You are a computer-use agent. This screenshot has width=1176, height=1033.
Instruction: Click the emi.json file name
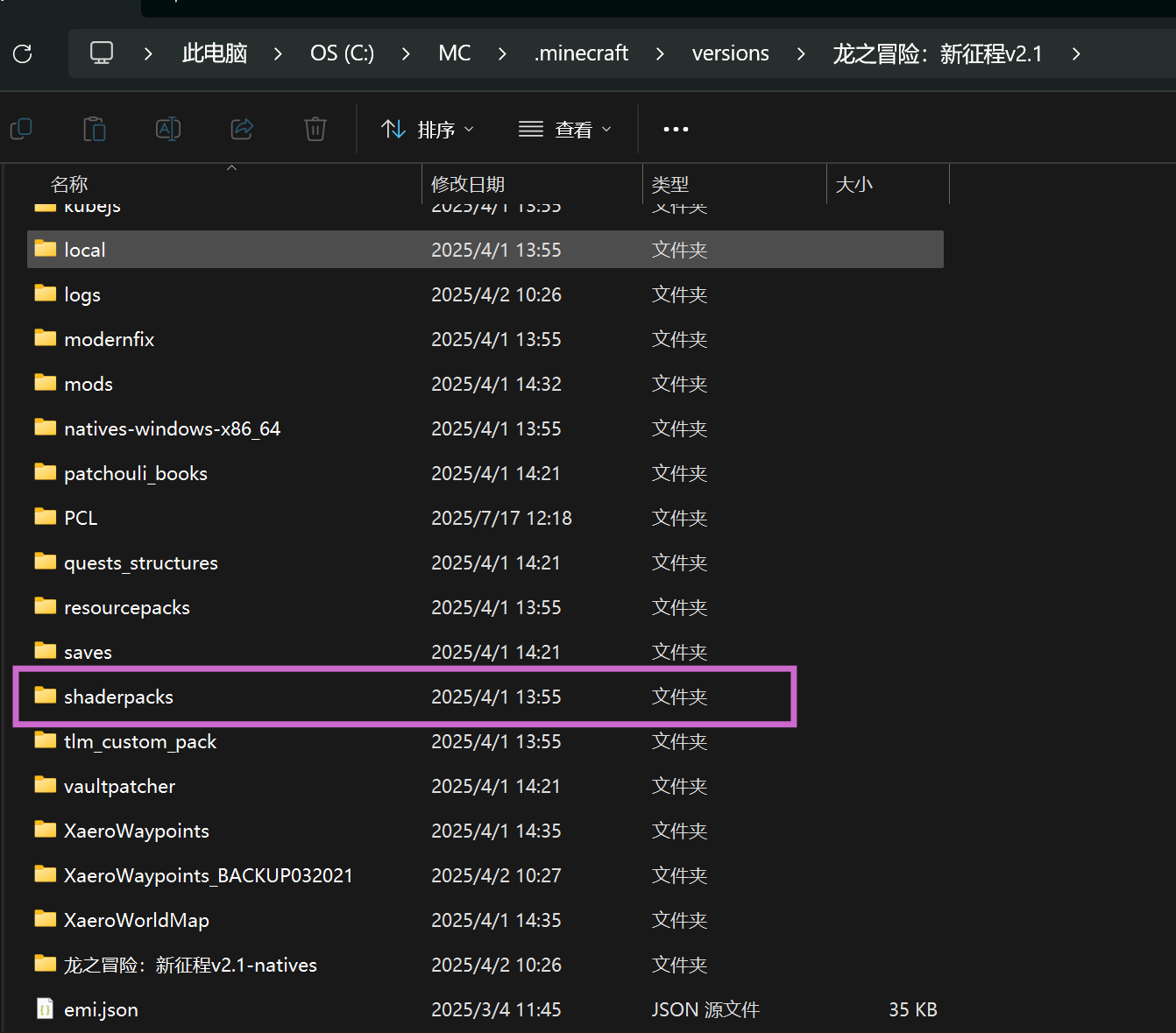tap(101, 1009)
